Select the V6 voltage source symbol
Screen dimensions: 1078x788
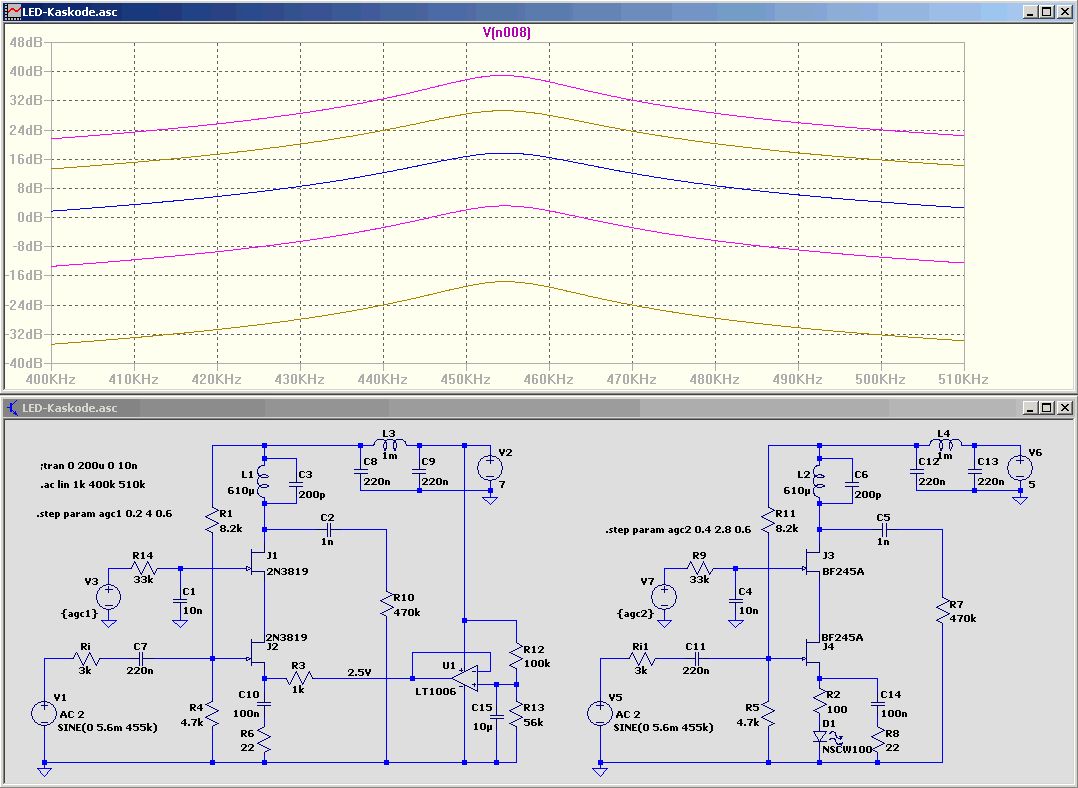1019,467
